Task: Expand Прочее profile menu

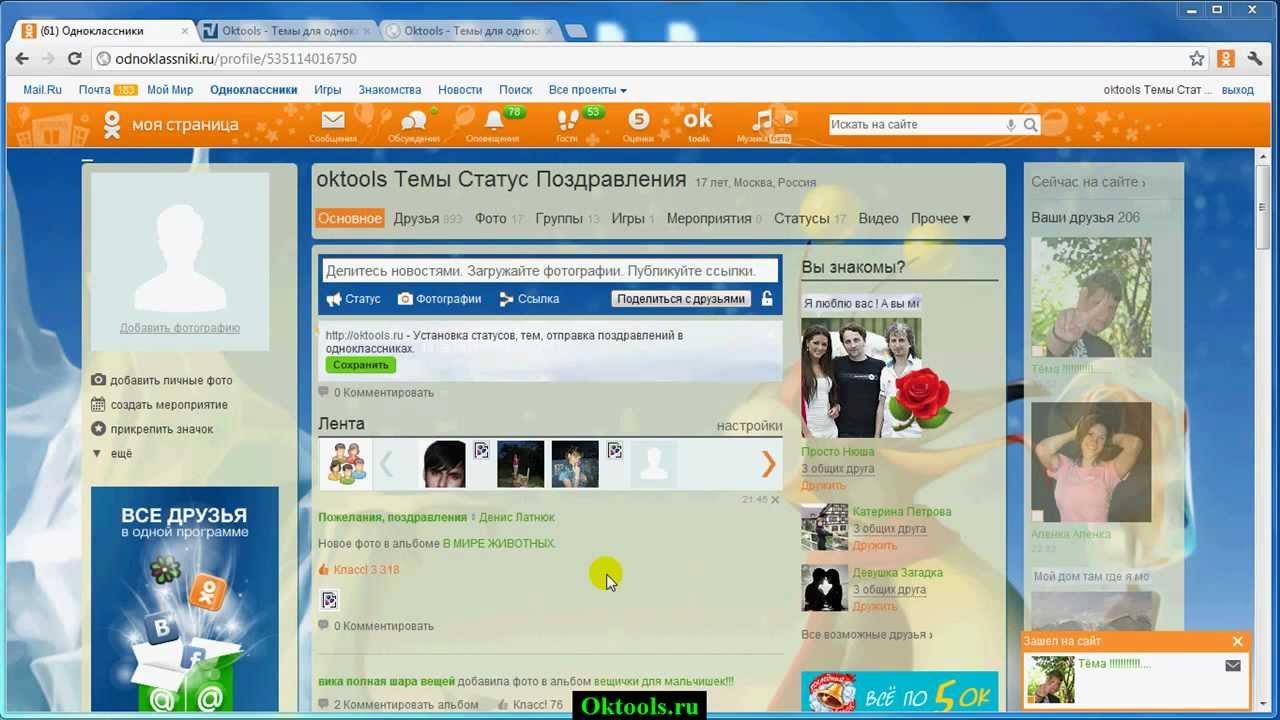Action: point(940,218)
